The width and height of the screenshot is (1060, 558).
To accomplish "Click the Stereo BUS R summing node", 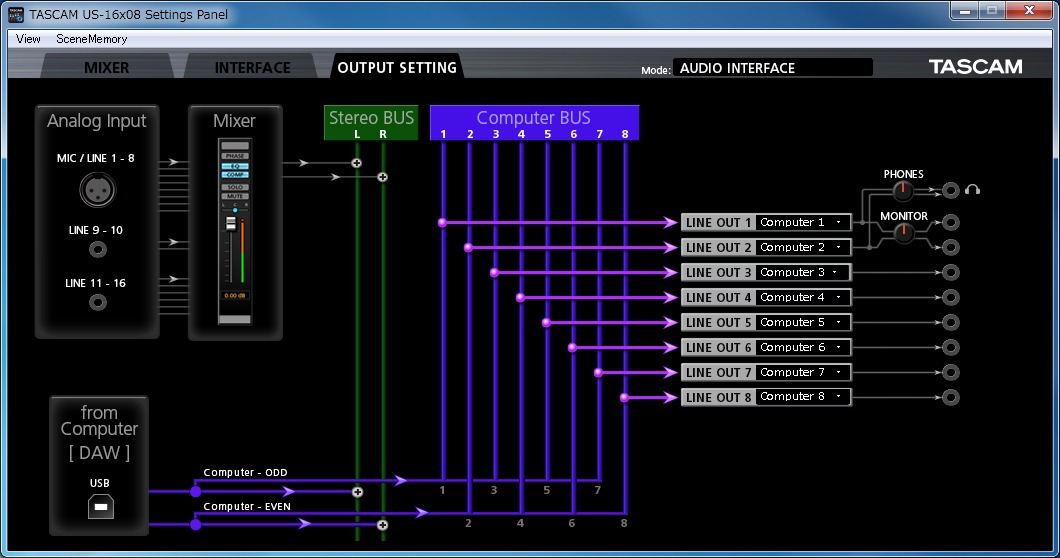I will click(x=382, y=177).
